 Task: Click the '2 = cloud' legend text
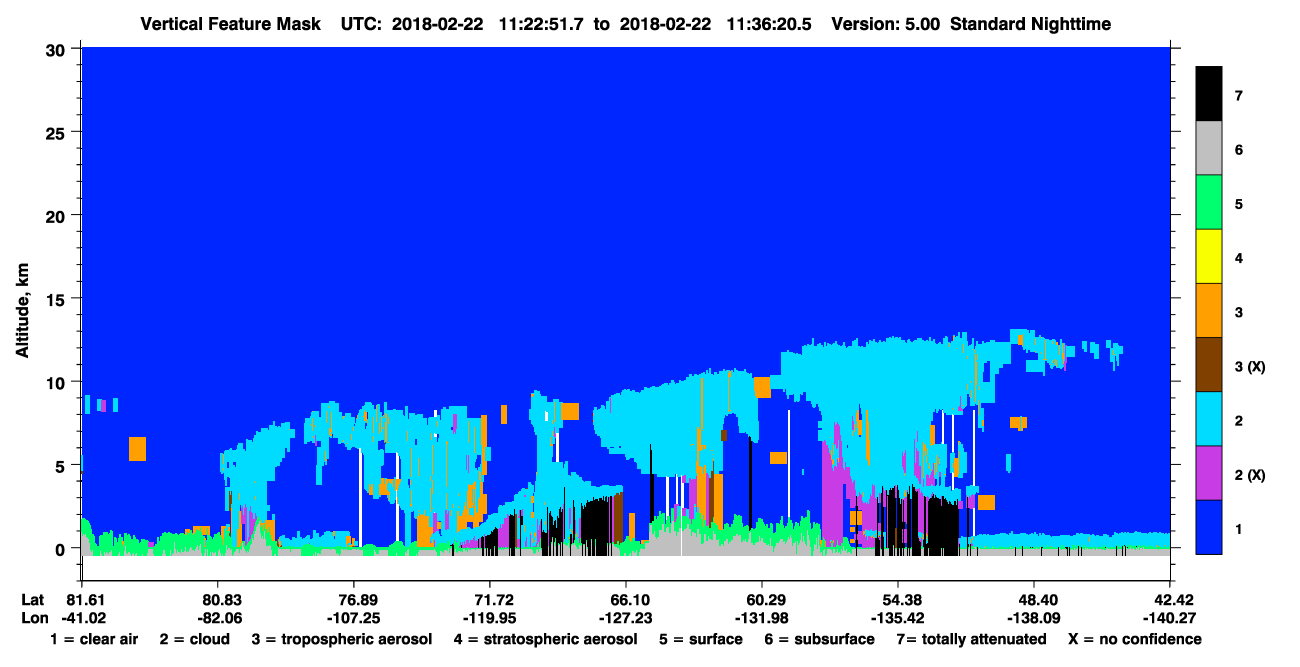[196, 639]
